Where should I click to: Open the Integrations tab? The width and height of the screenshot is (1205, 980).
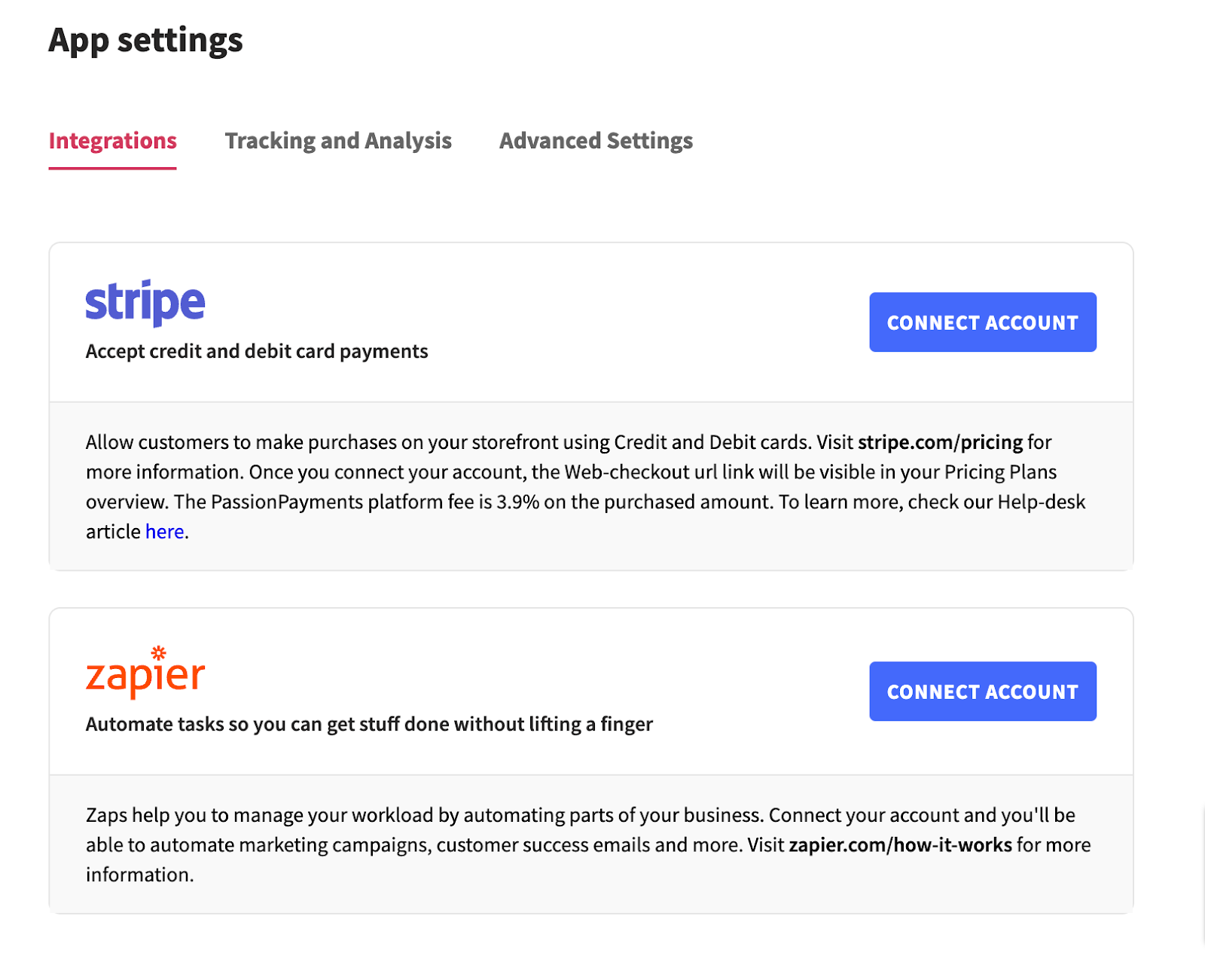coord(112,141)
